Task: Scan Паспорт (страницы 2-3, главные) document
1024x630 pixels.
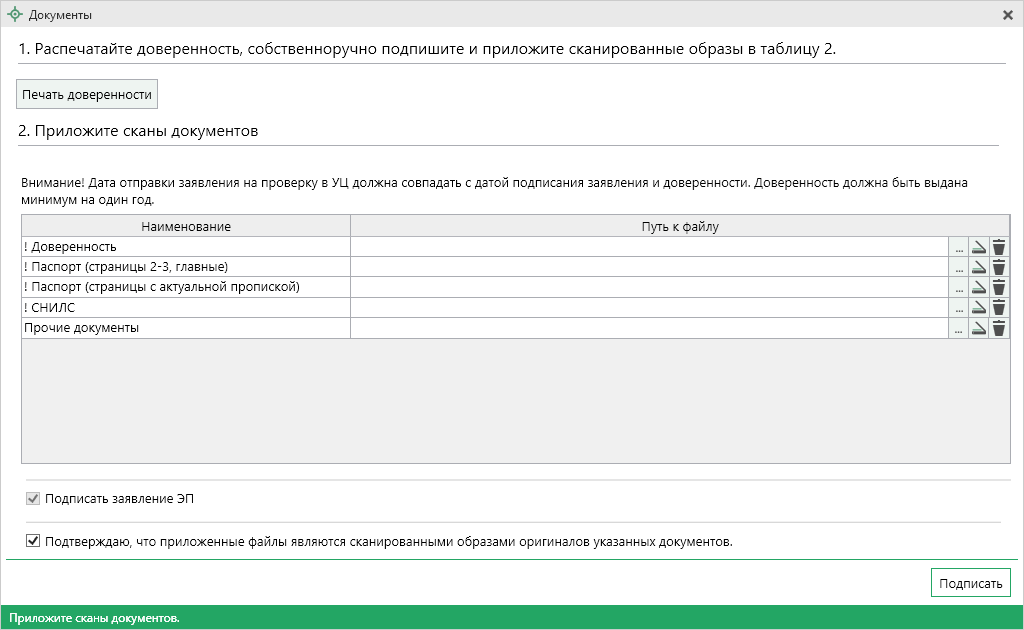Action: click(x=978, y=267)
